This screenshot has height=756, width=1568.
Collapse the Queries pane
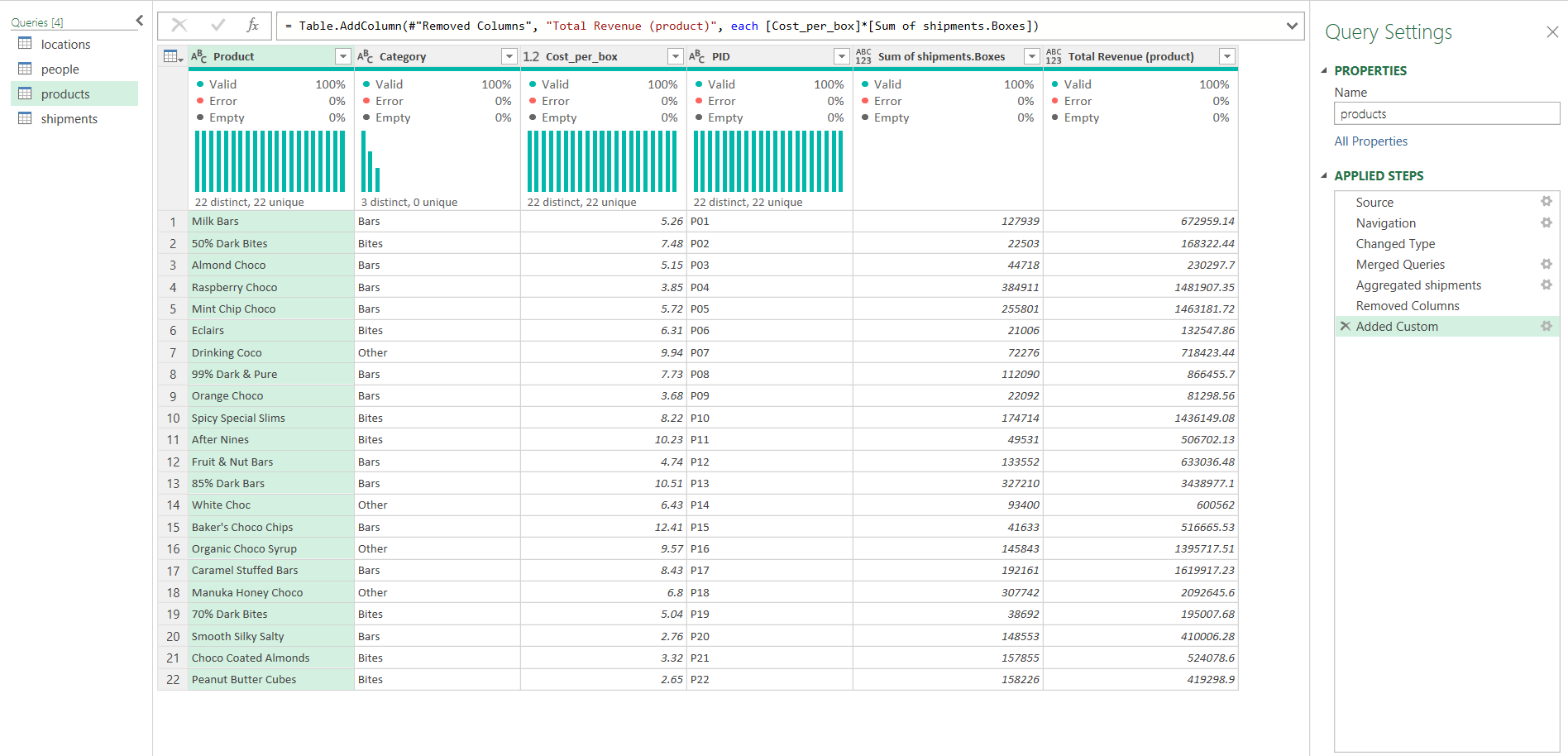[139, 21]
